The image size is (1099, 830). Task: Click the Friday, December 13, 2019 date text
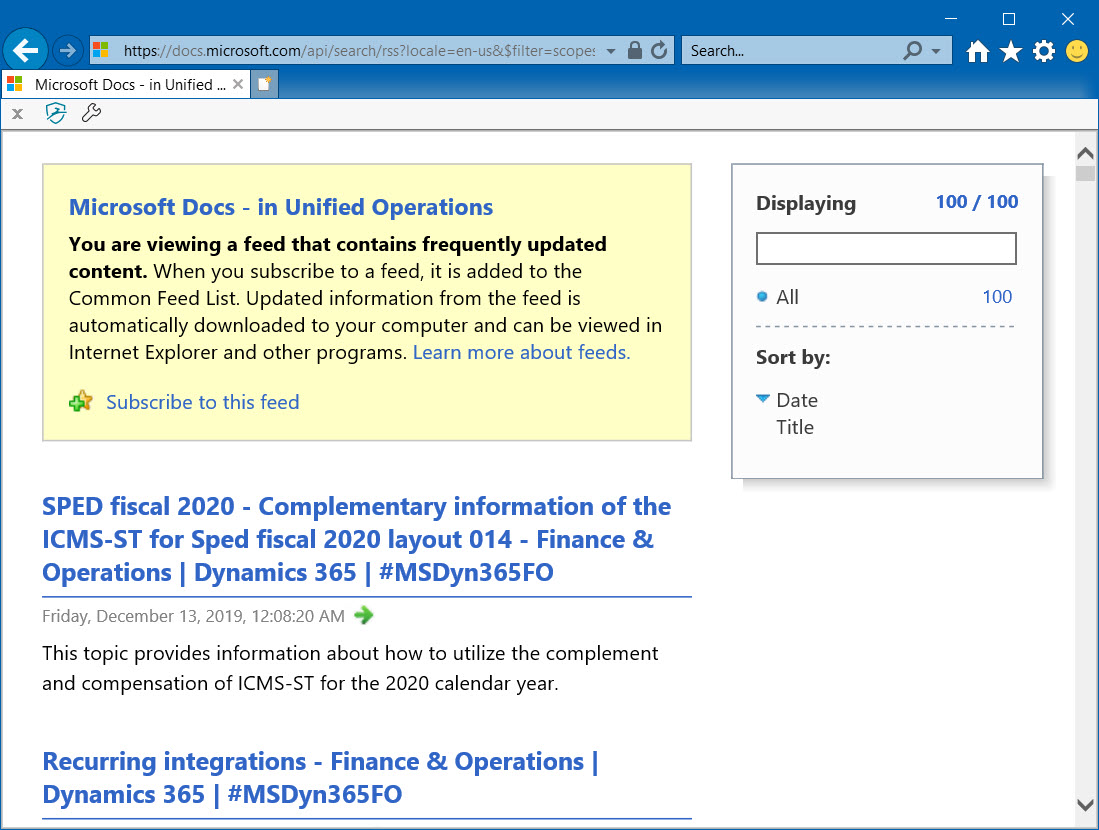193,616
